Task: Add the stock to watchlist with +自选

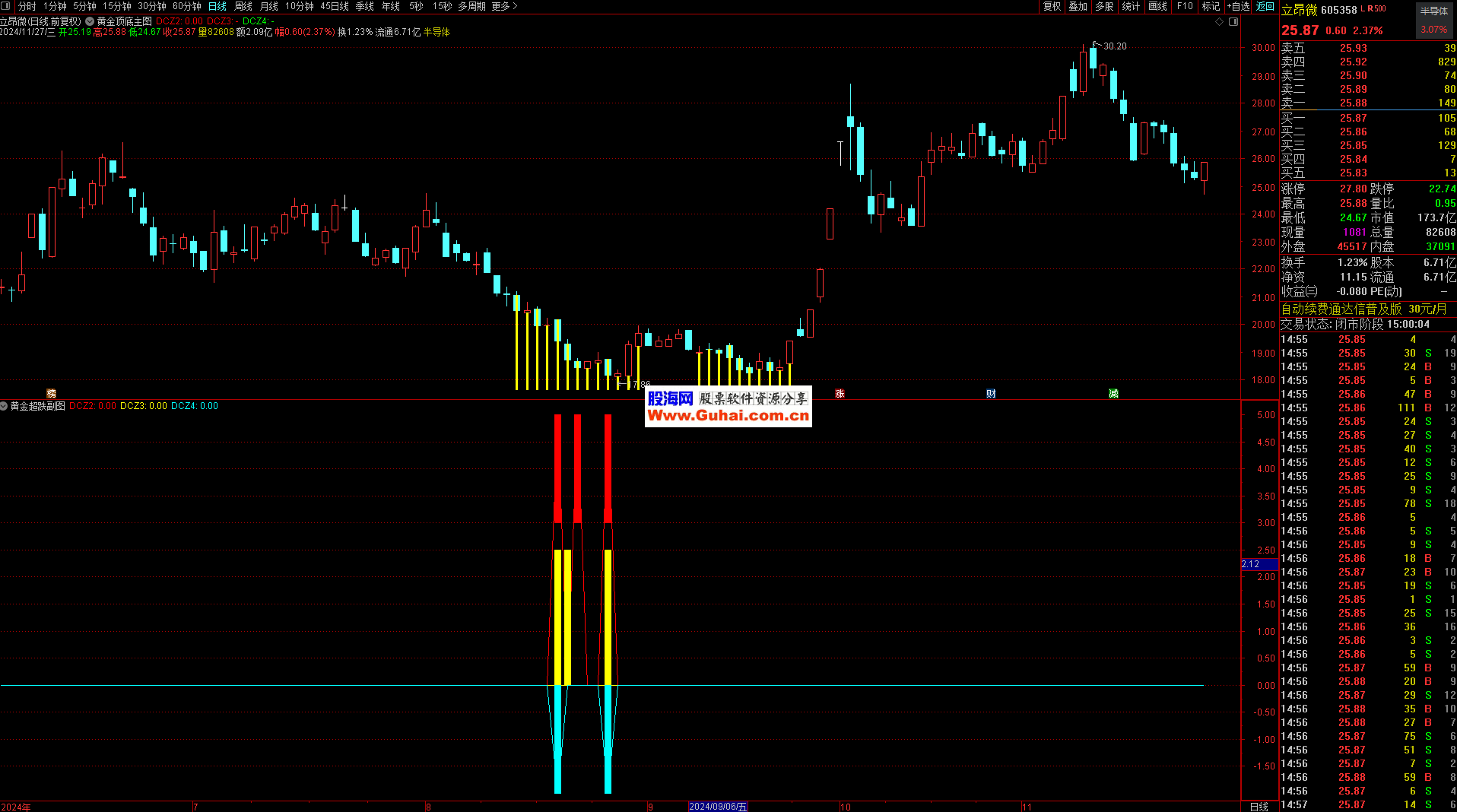Action: tap(1238, 6)
